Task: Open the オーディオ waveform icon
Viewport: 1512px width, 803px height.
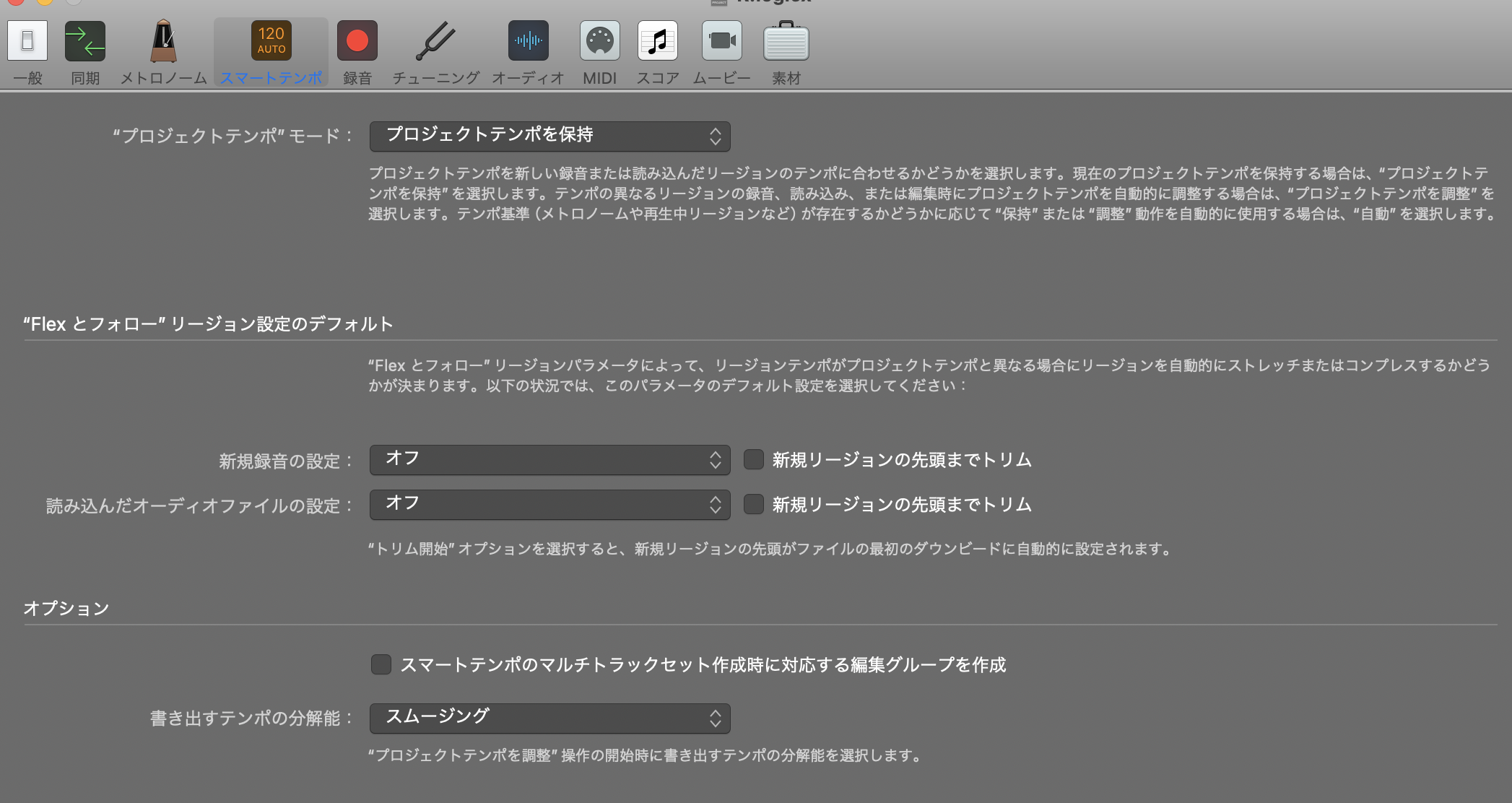Action: click(528, 41)
